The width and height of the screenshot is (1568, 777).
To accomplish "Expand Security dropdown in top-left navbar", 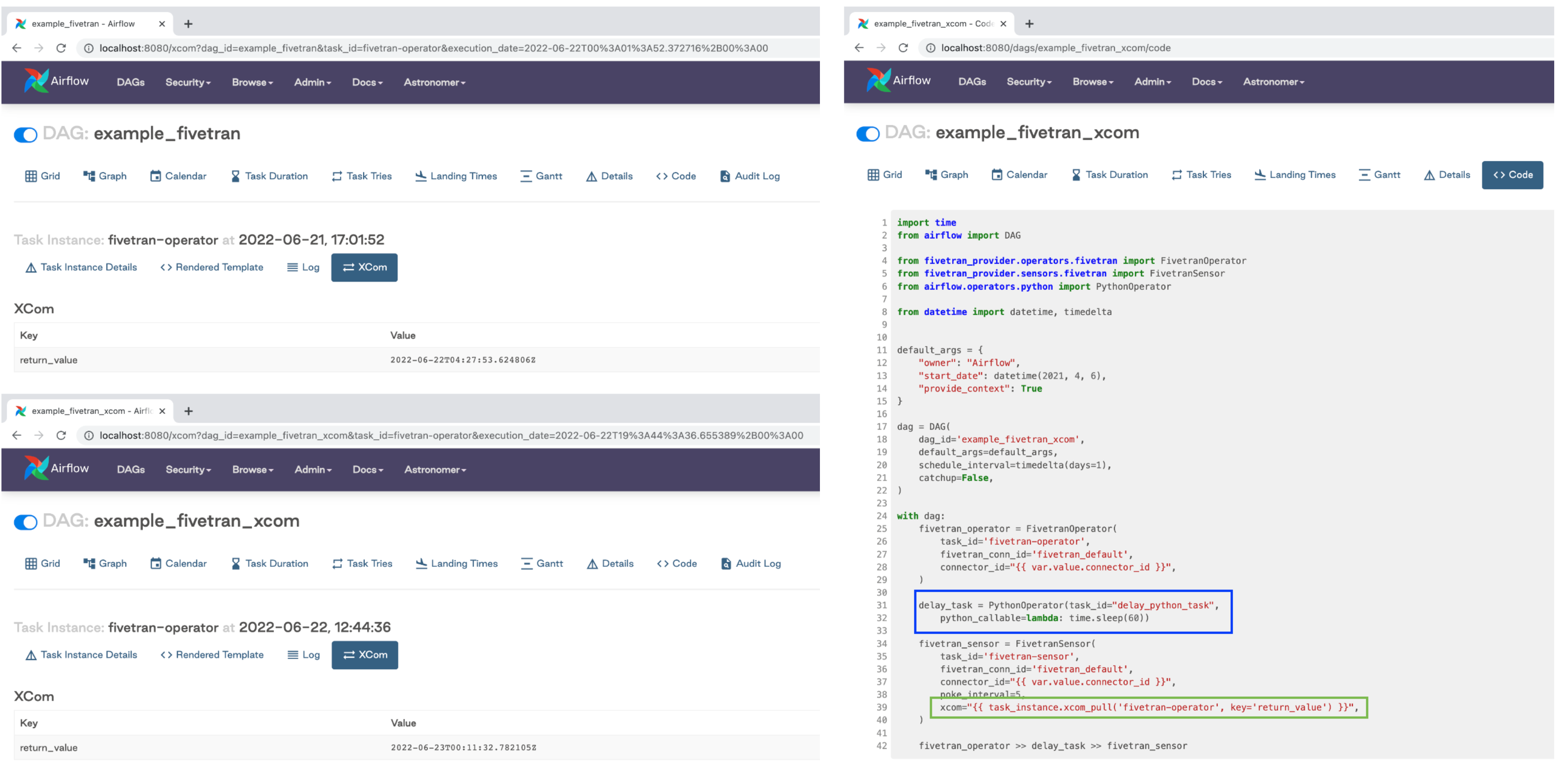I will point(188,82).
